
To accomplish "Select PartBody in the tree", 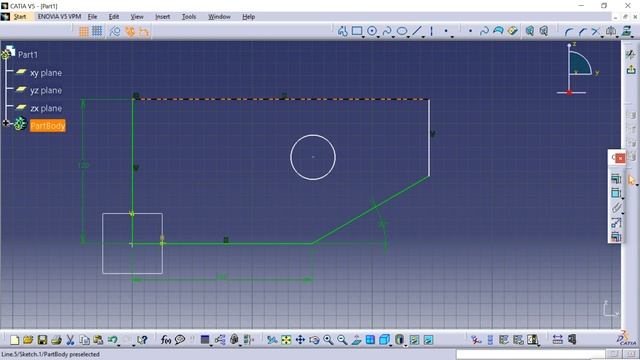I will point(48,126).
